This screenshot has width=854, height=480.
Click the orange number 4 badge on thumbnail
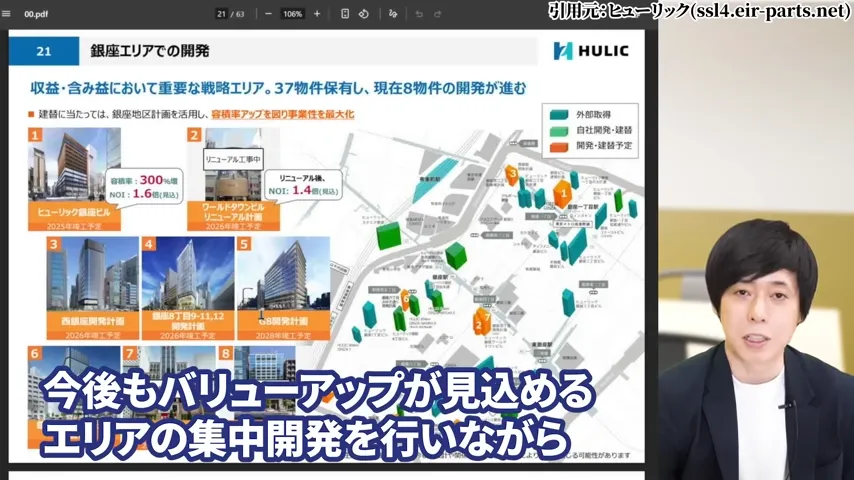(148, 244)
